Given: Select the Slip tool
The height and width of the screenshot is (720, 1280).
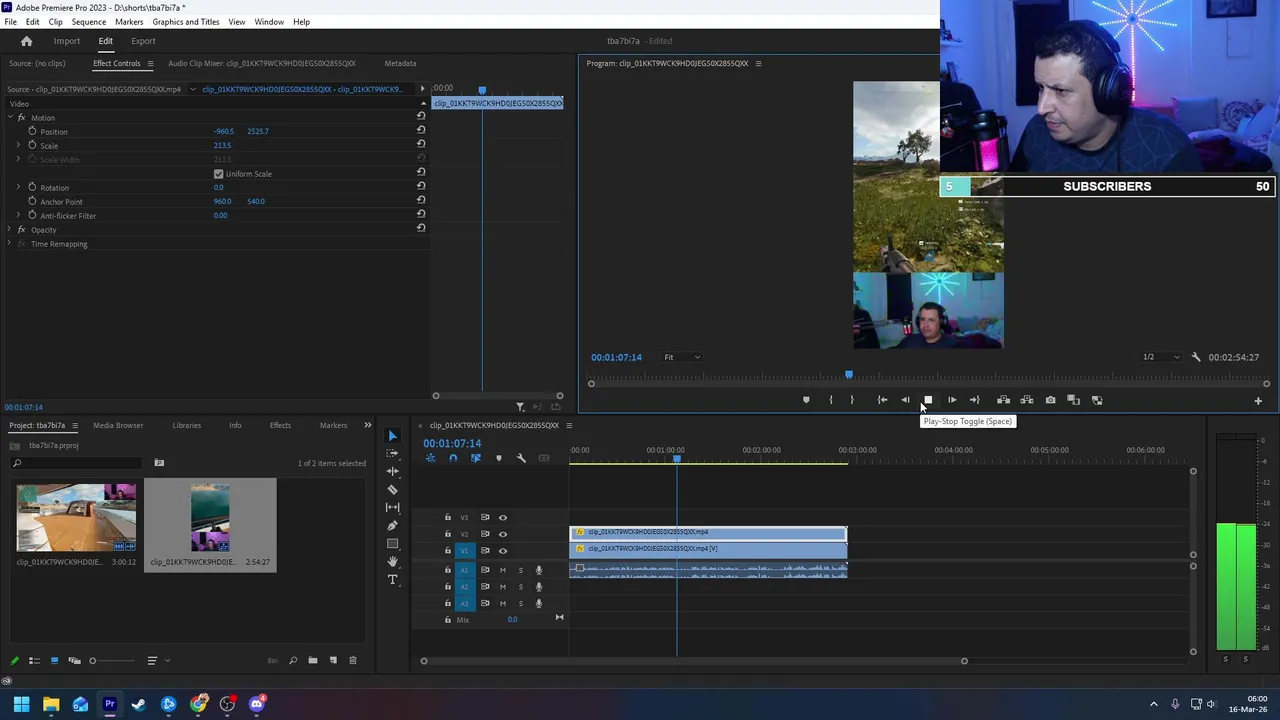Looking at the screenshot, I should (392, 507).
